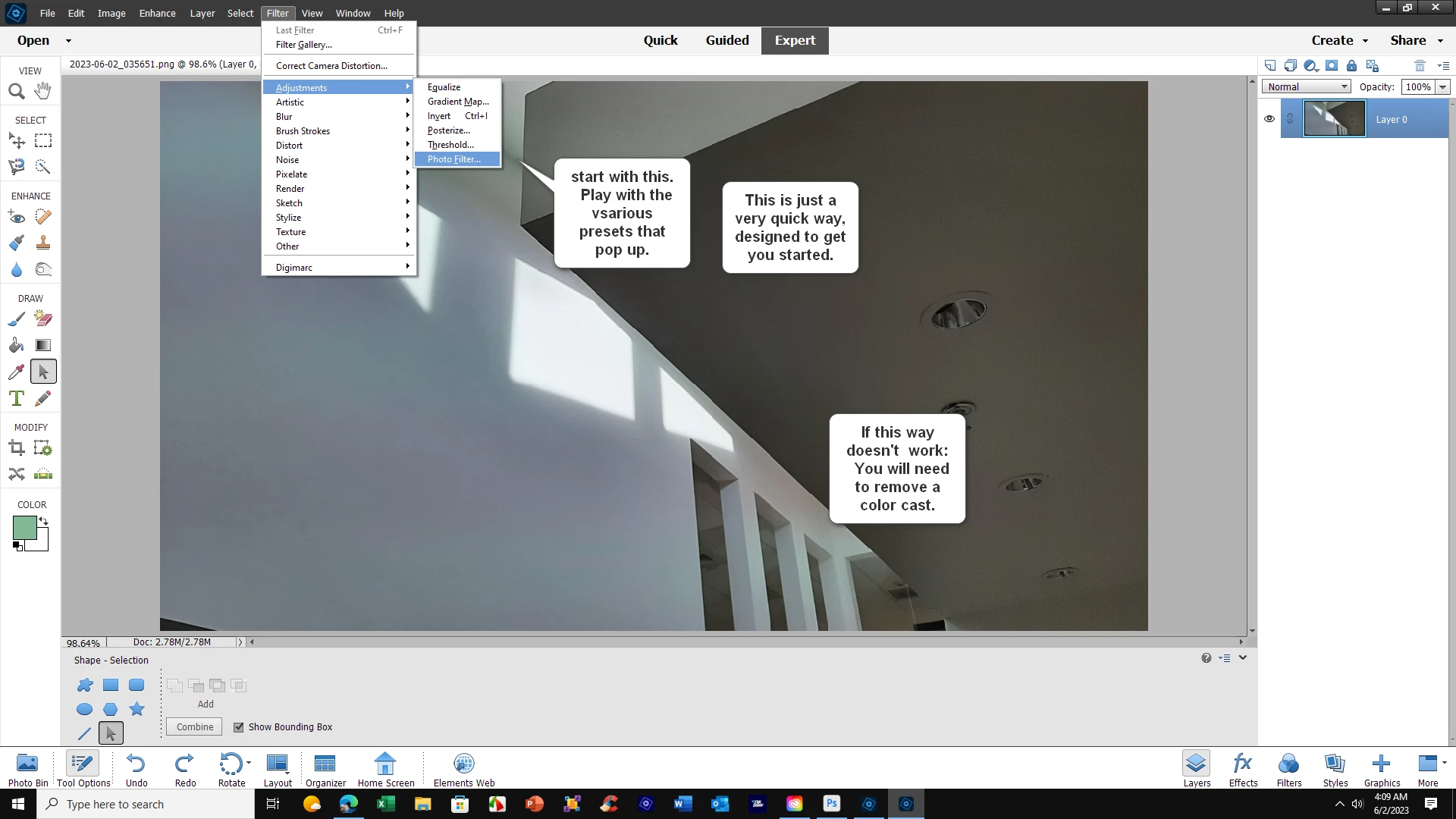This screenshot has width=1456, height=819.
Task: Select the Zoom tool in View
Action: click(16, 92)
